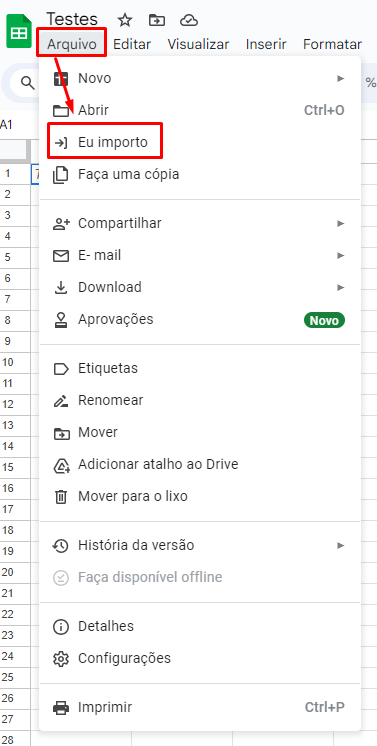Click the Configurações gear icon
Viewport: 377px width, 746px height.
coord(61,658)
